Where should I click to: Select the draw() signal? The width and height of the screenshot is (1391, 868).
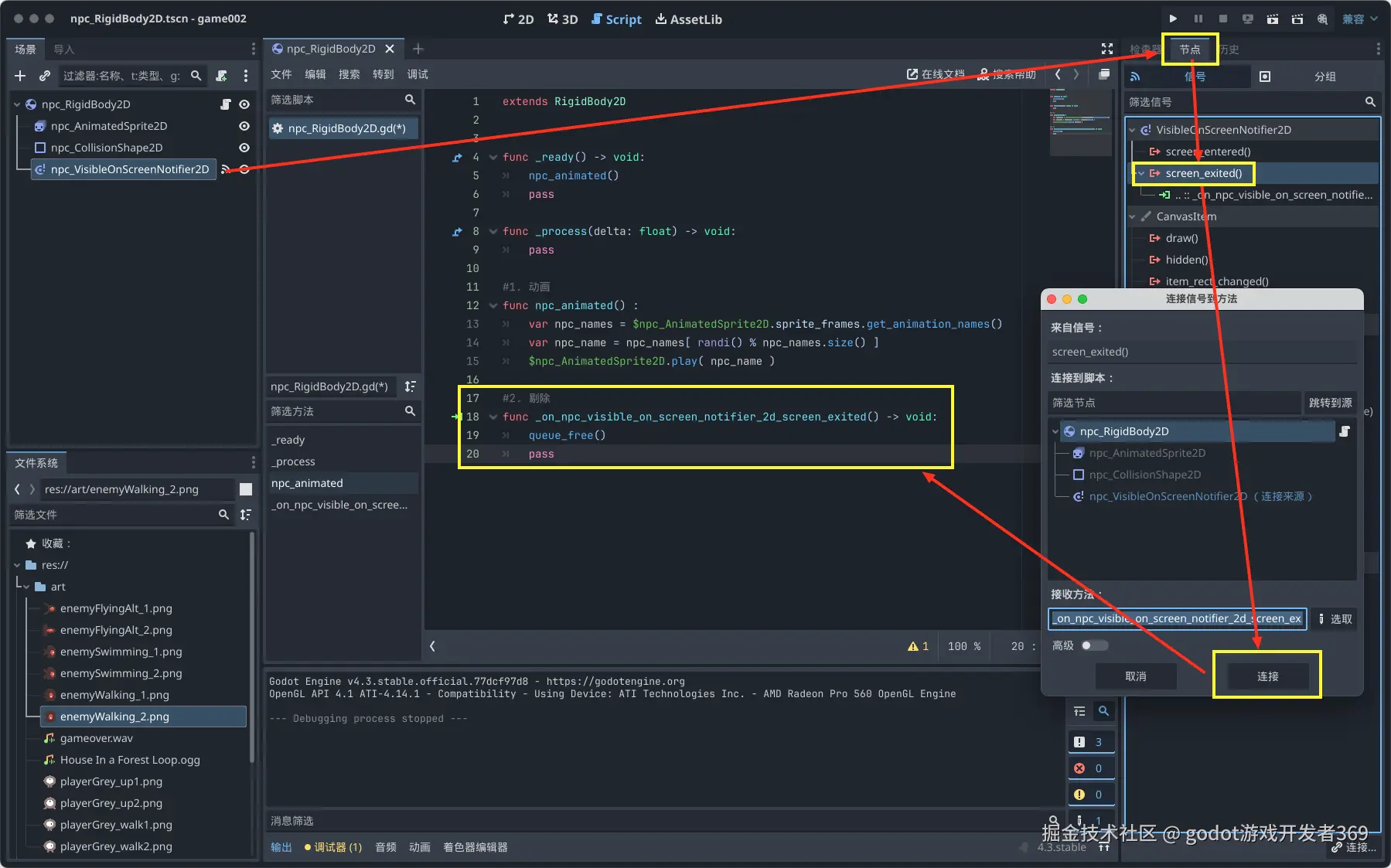click(1181, 238)
